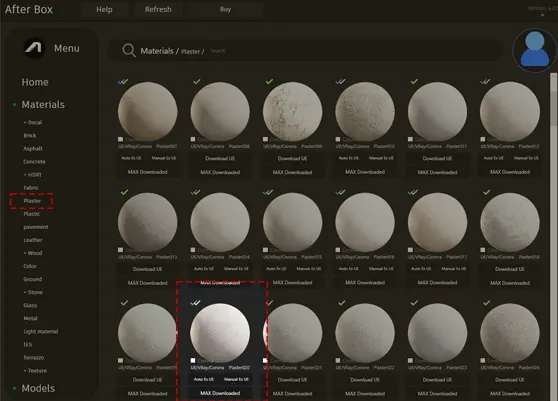Expand the HDRI category
558x401 pixels.
coord(33,175)
